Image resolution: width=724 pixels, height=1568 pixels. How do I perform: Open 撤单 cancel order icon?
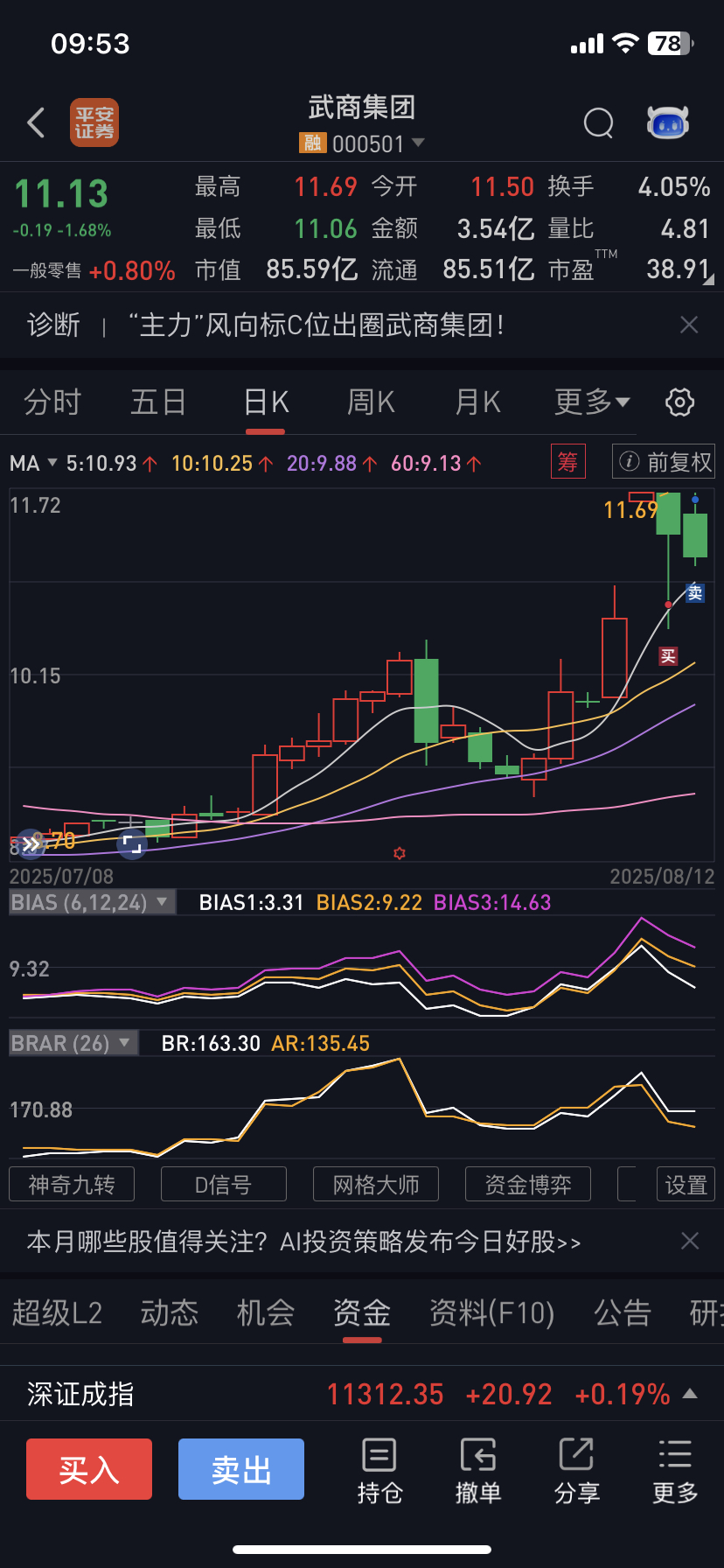(x=478, y=1470)
